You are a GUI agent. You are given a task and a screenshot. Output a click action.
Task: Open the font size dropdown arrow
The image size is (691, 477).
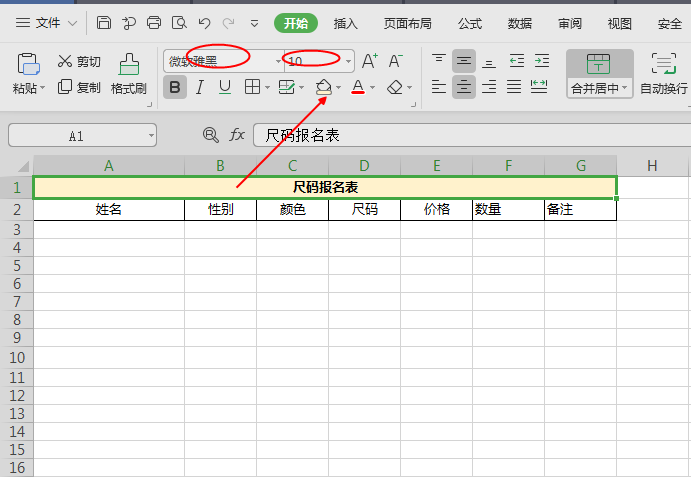349,61
